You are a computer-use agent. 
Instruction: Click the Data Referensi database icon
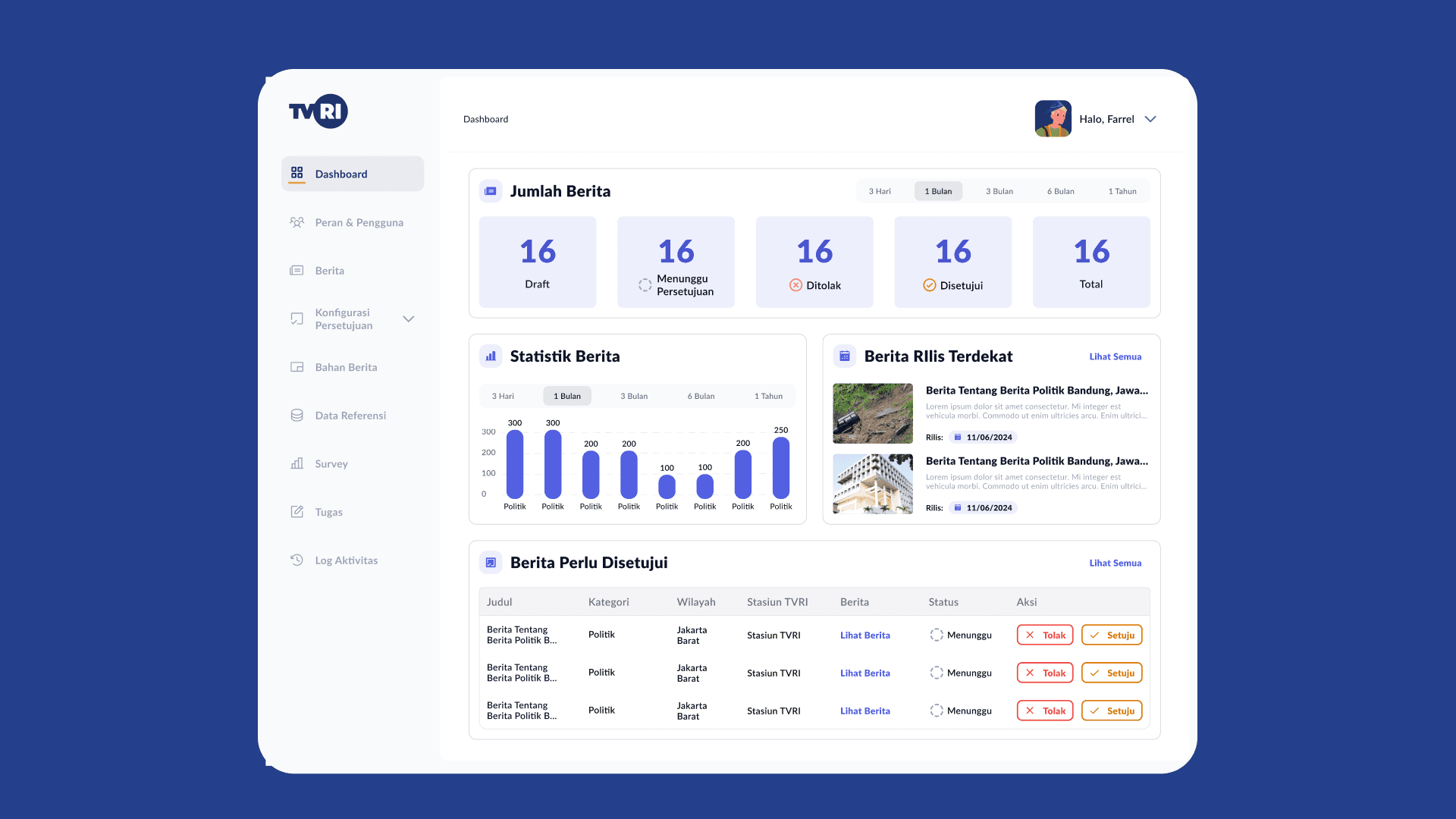[297, 416]
